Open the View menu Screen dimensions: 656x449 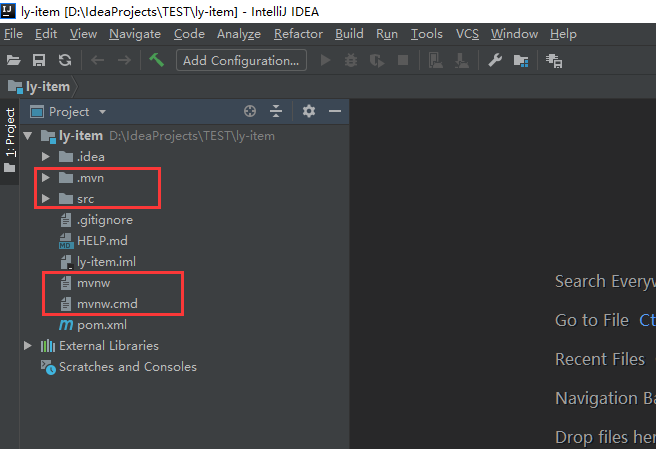click(x=83, y=34)
